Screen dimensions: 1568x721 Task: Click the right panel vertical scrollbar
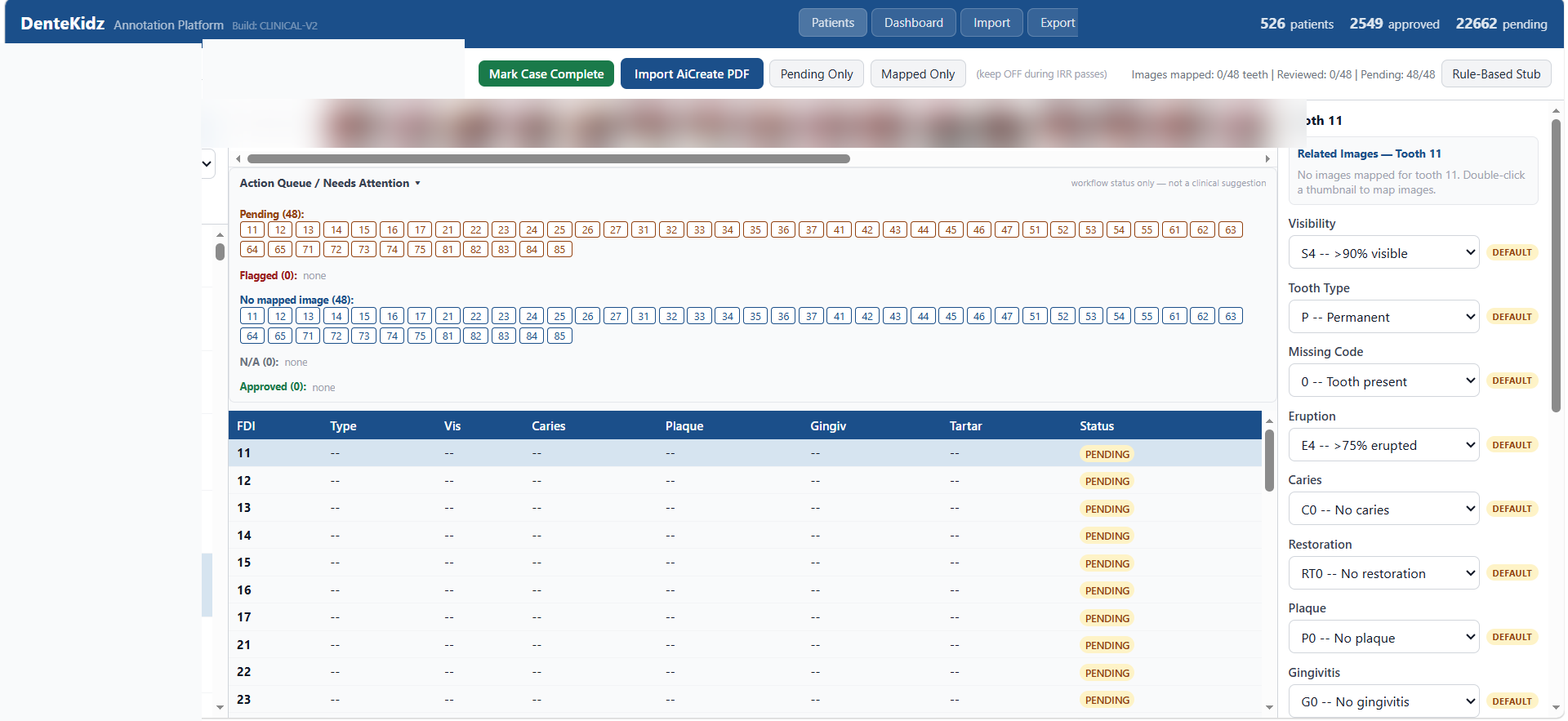[1556, 265]
